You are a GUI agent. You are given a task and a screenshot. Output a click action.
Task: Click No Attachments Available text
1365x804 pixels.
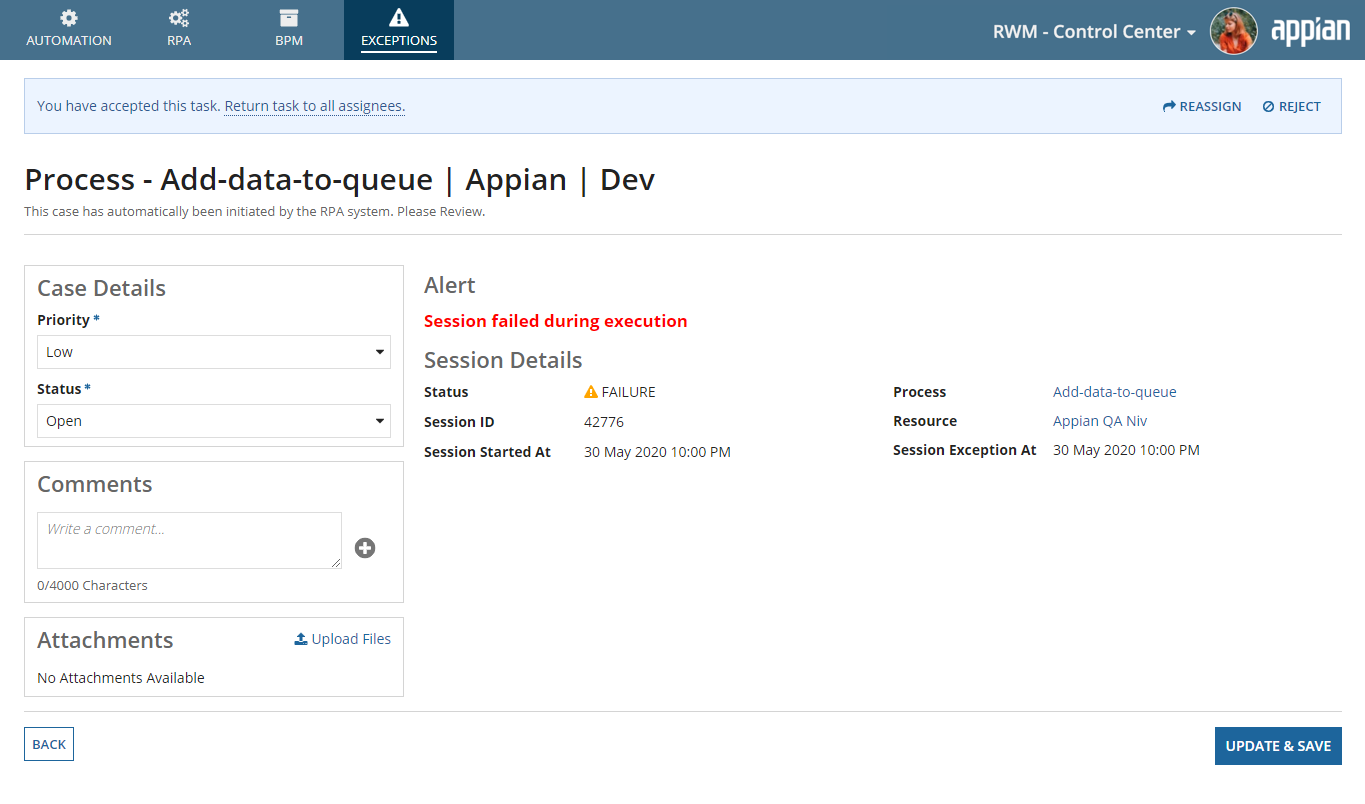point(121,678)
